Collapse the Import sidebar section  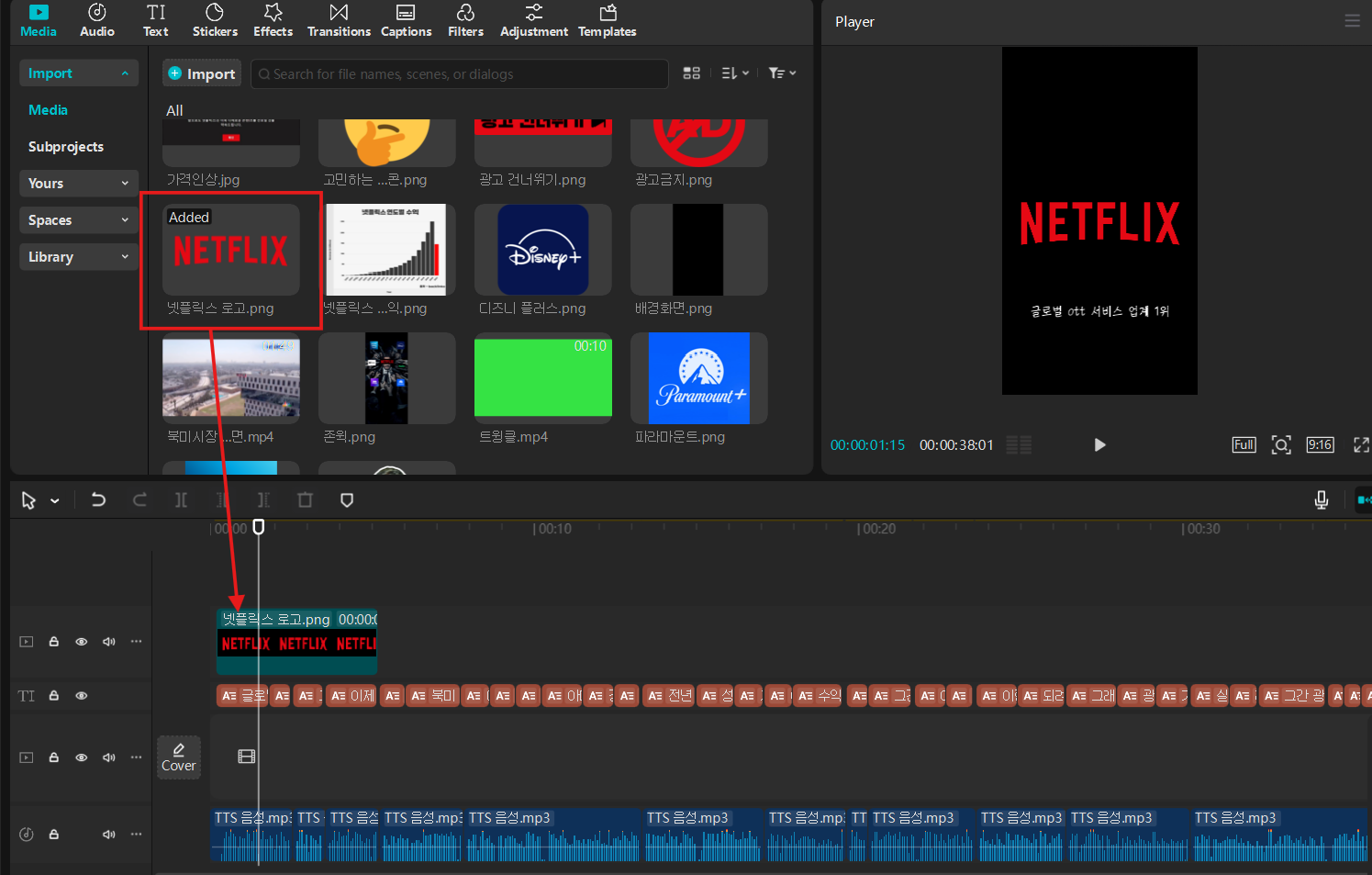tap(79, 73)
